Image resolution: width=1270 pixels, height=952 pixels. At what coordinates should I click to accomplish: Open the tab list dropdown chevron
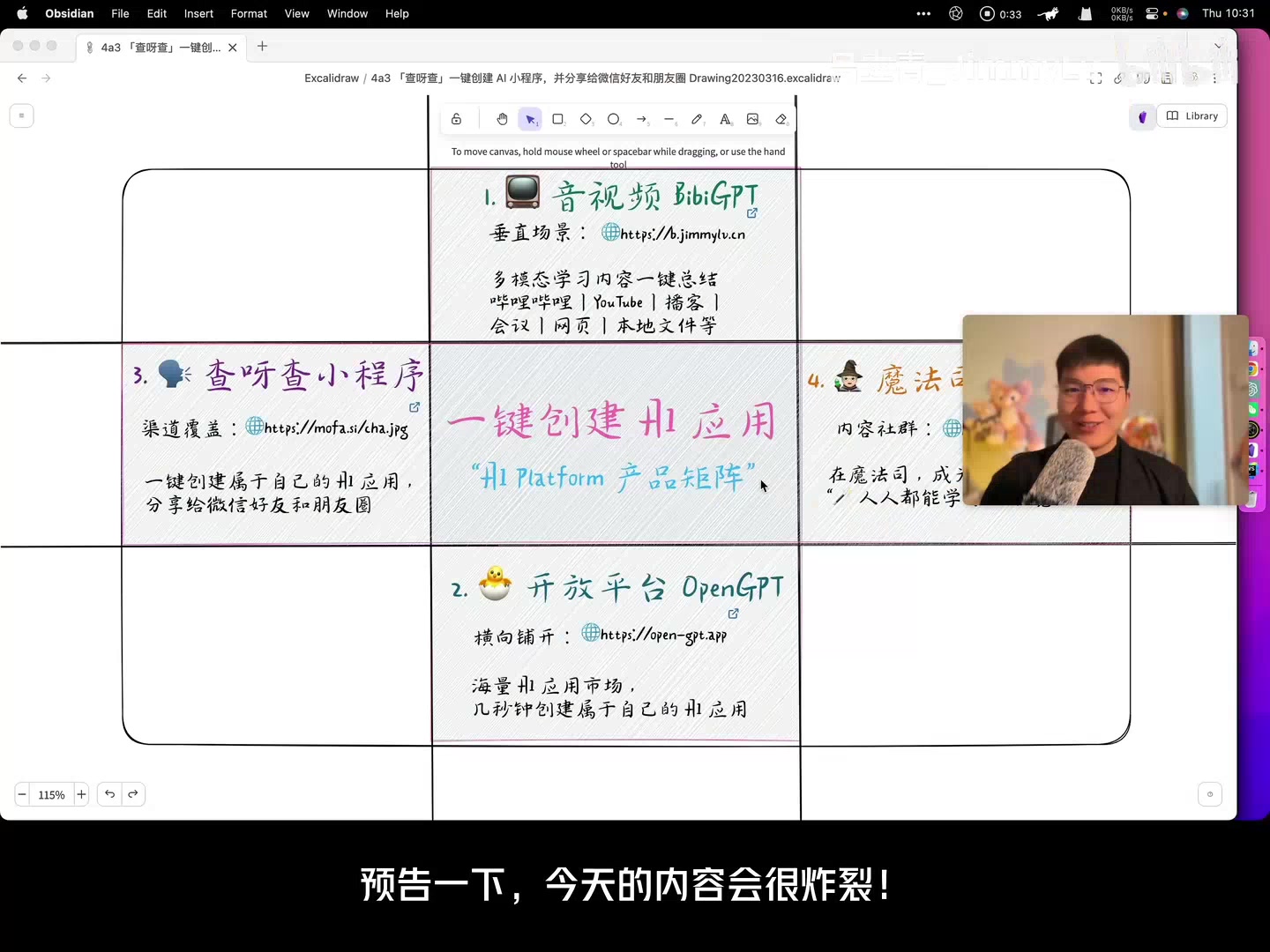1218,47
